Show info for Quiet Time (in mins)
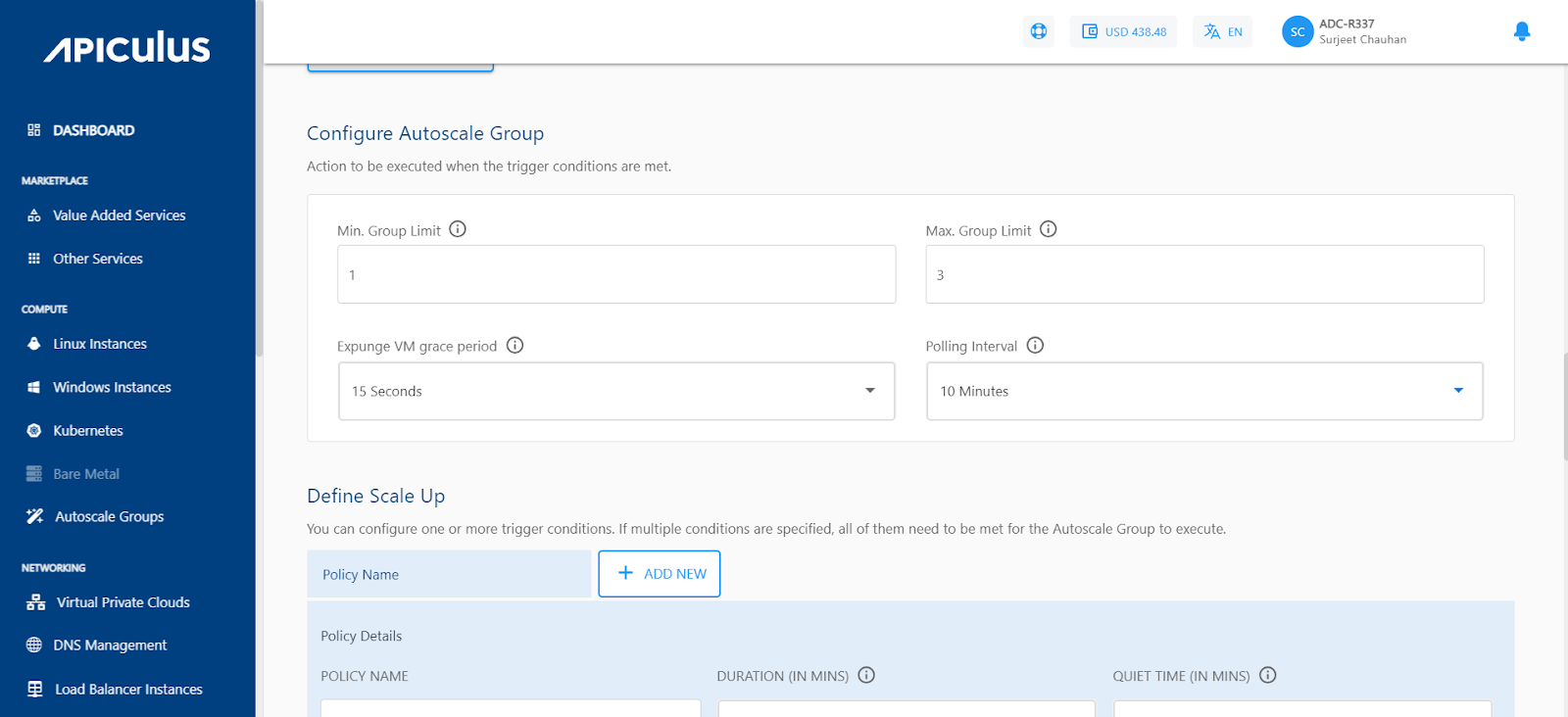The width and height of the screenshot is (1568, 717). pos(1268,675)
